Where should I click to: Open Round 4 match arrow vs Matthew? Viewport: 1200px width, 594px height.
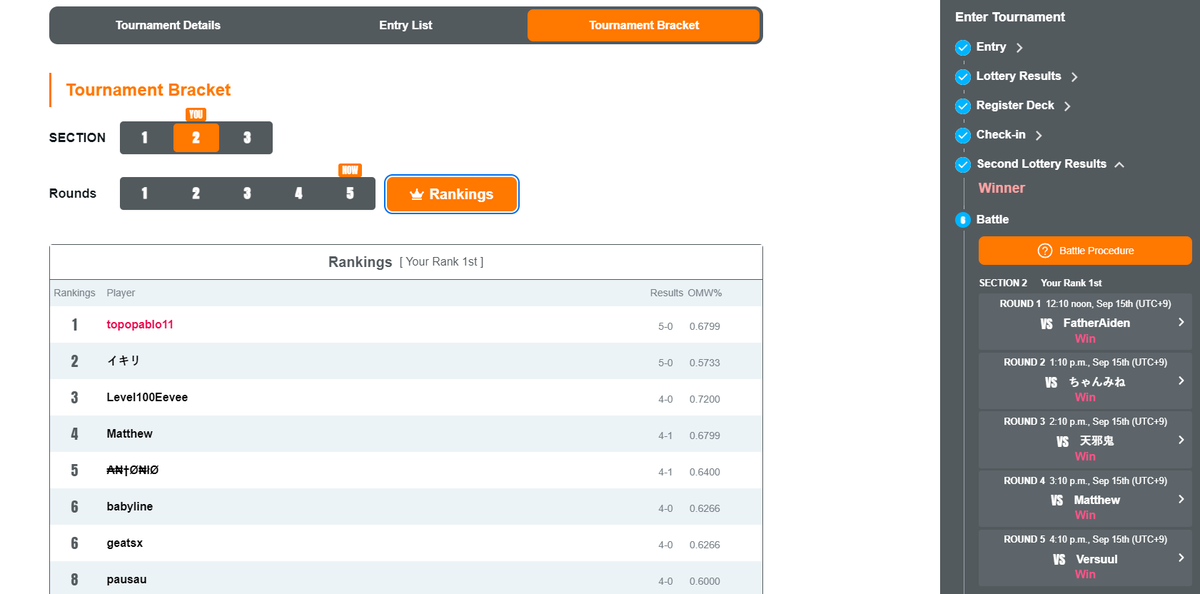point(1181,499)
